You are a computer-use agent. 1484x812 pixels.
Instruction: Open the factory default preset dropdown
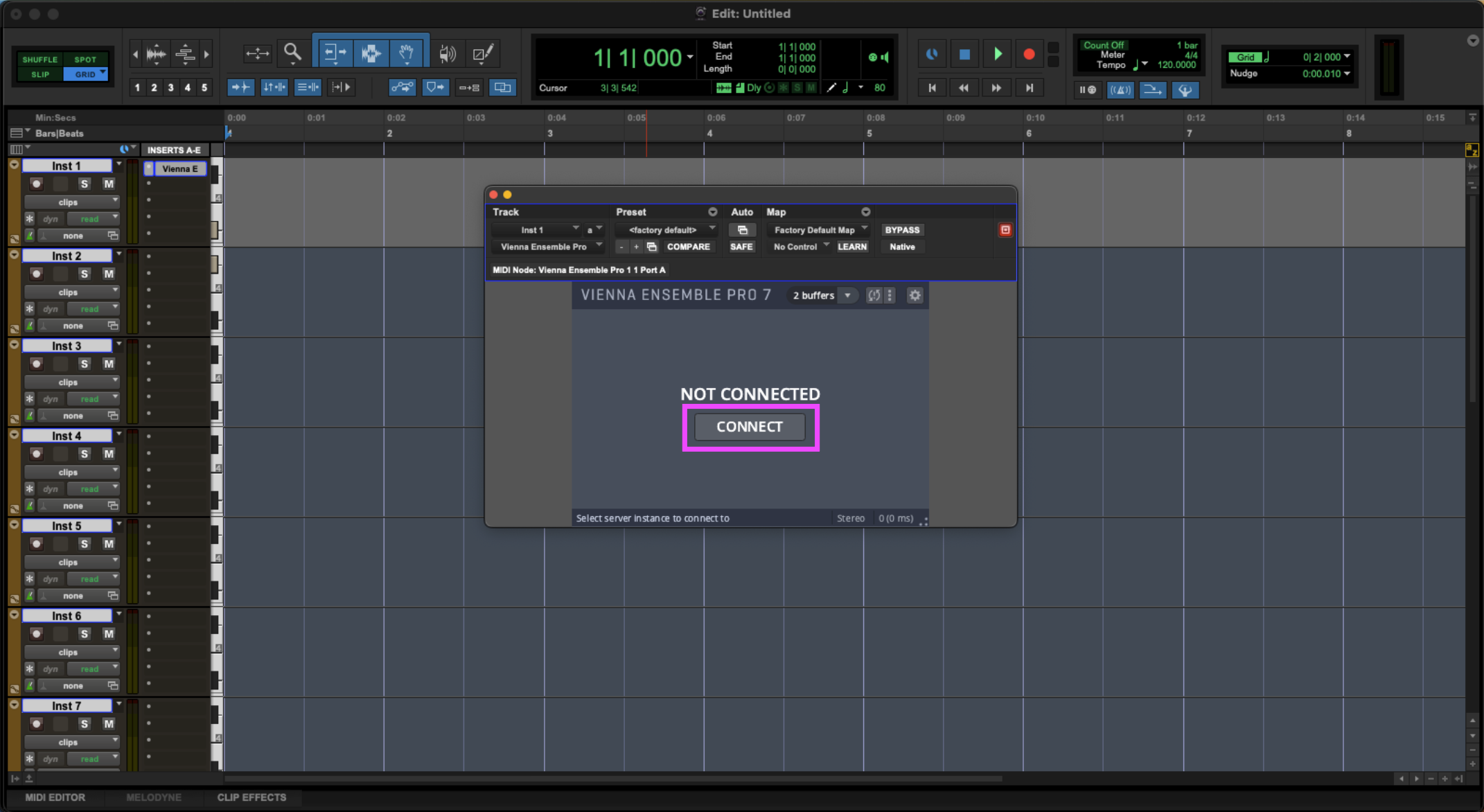pyautogui.click(x=666, y=230)
